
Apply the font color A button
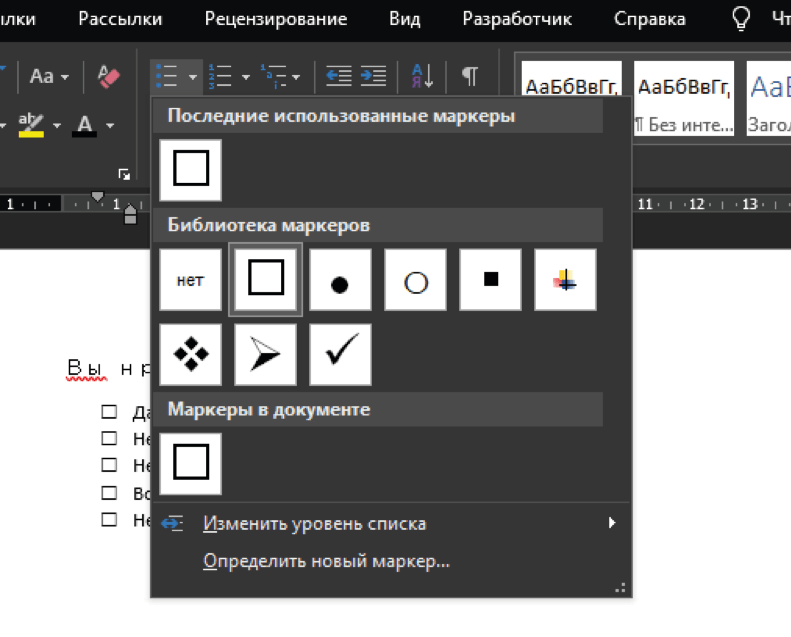tap(85, 125)
